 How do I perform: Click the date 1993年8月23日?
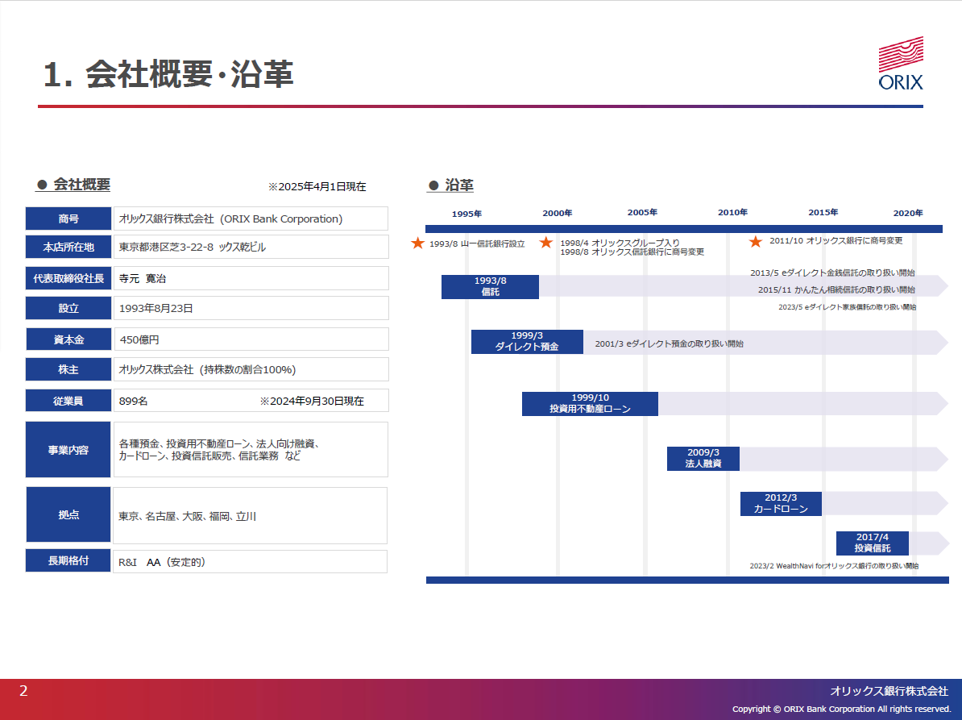click(x=156, y=308)
